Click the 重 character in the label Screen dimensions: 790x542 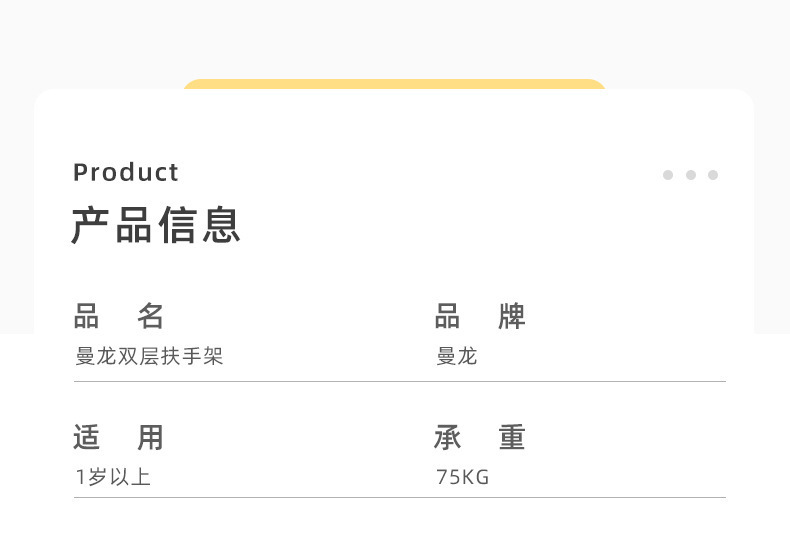[512, 437]
